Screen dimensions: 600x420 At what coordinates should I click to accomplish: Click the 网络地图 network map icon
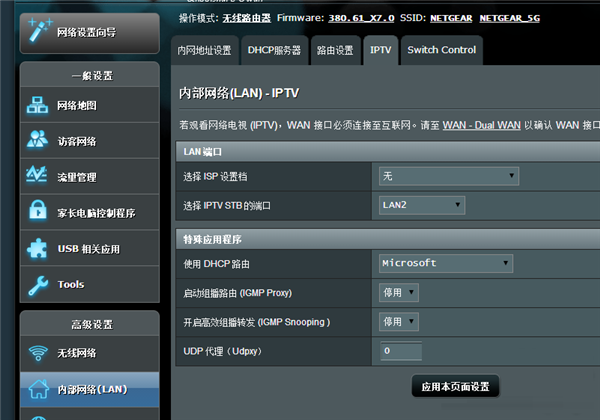pyautogui.click(x=38, y=106)
